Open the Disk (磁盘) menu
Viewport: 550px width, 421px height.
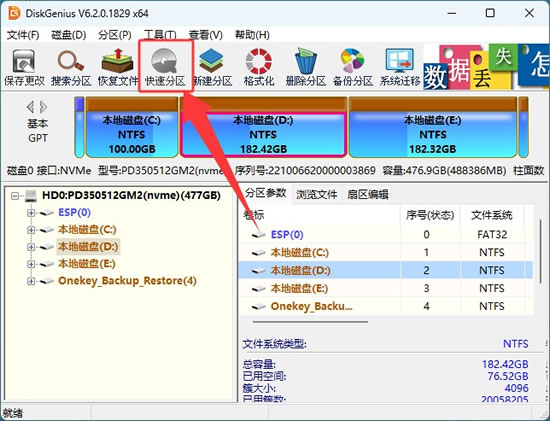68,35
